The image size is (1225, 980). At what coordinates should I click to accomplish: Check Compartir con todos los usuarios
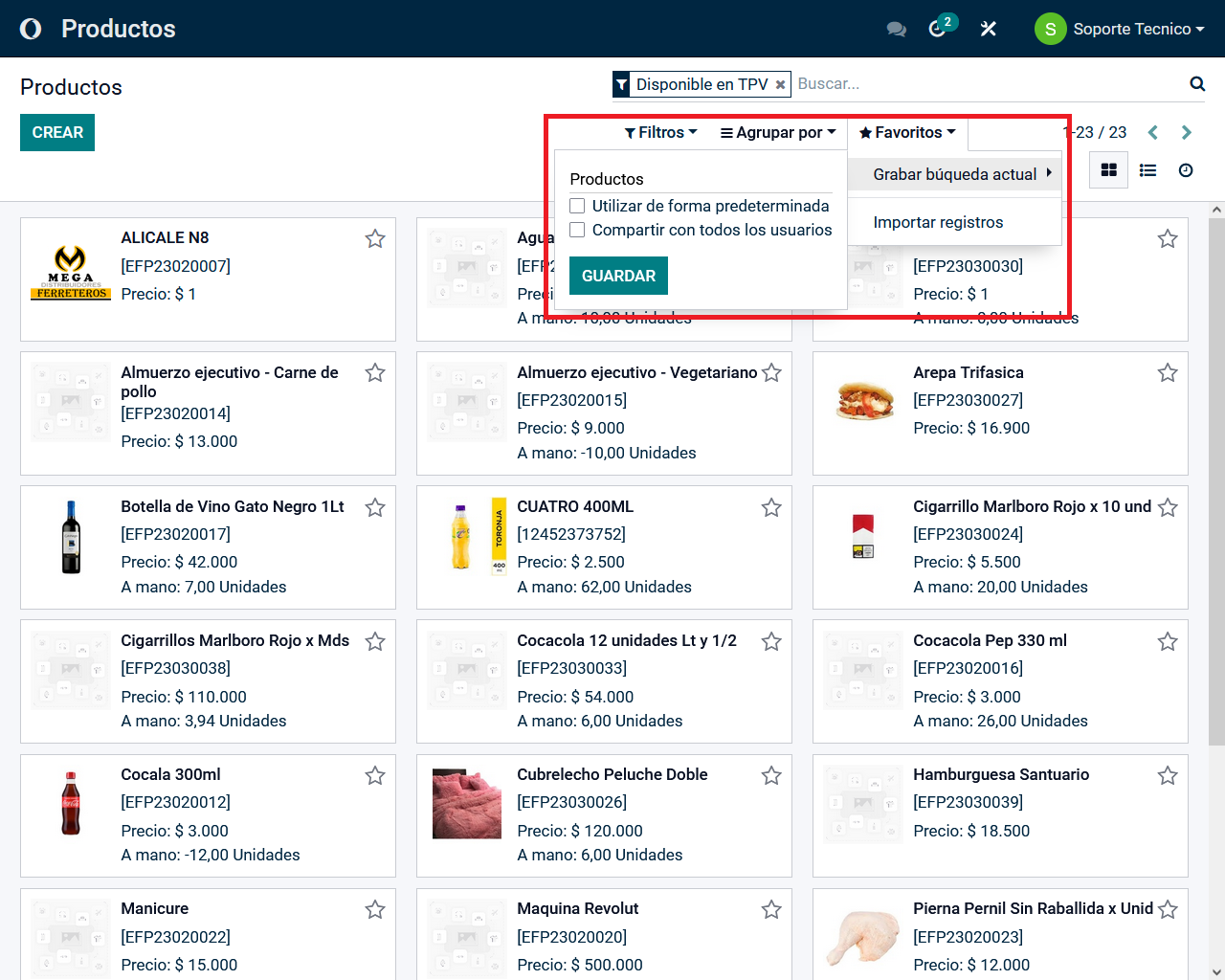pos(577,230)
